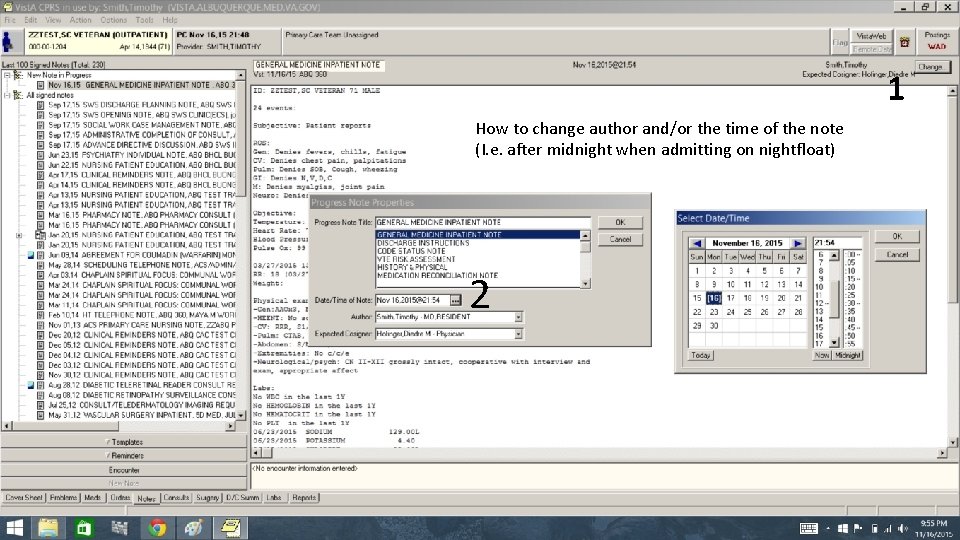Switch to the Labs tab
This screenshot has height=540, width=960.
[x=274, y=498]
